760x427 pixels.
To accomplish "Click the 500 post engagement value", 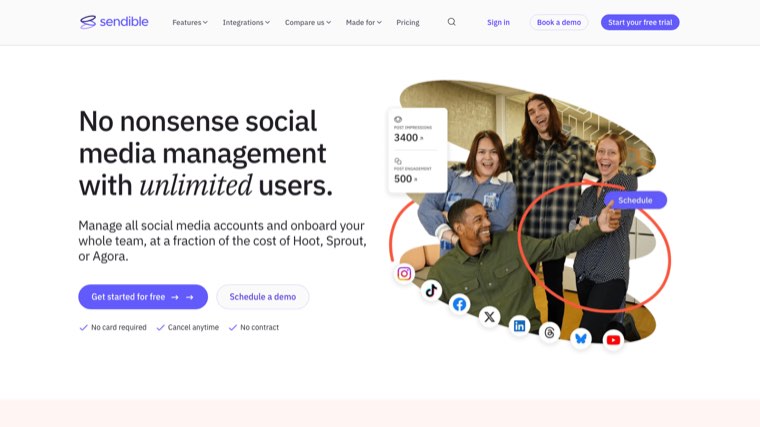I will (403, 179).
